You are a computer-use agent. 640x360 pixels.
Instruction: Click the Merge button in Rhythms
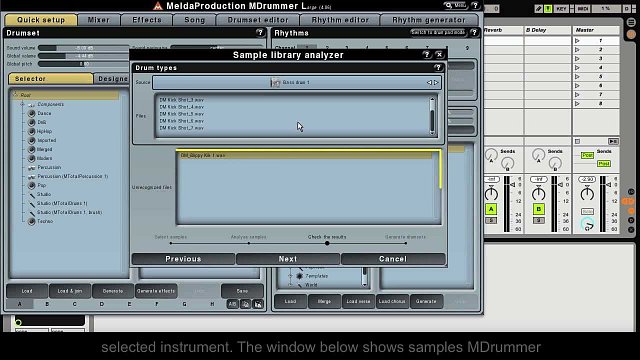click(324, 301)
